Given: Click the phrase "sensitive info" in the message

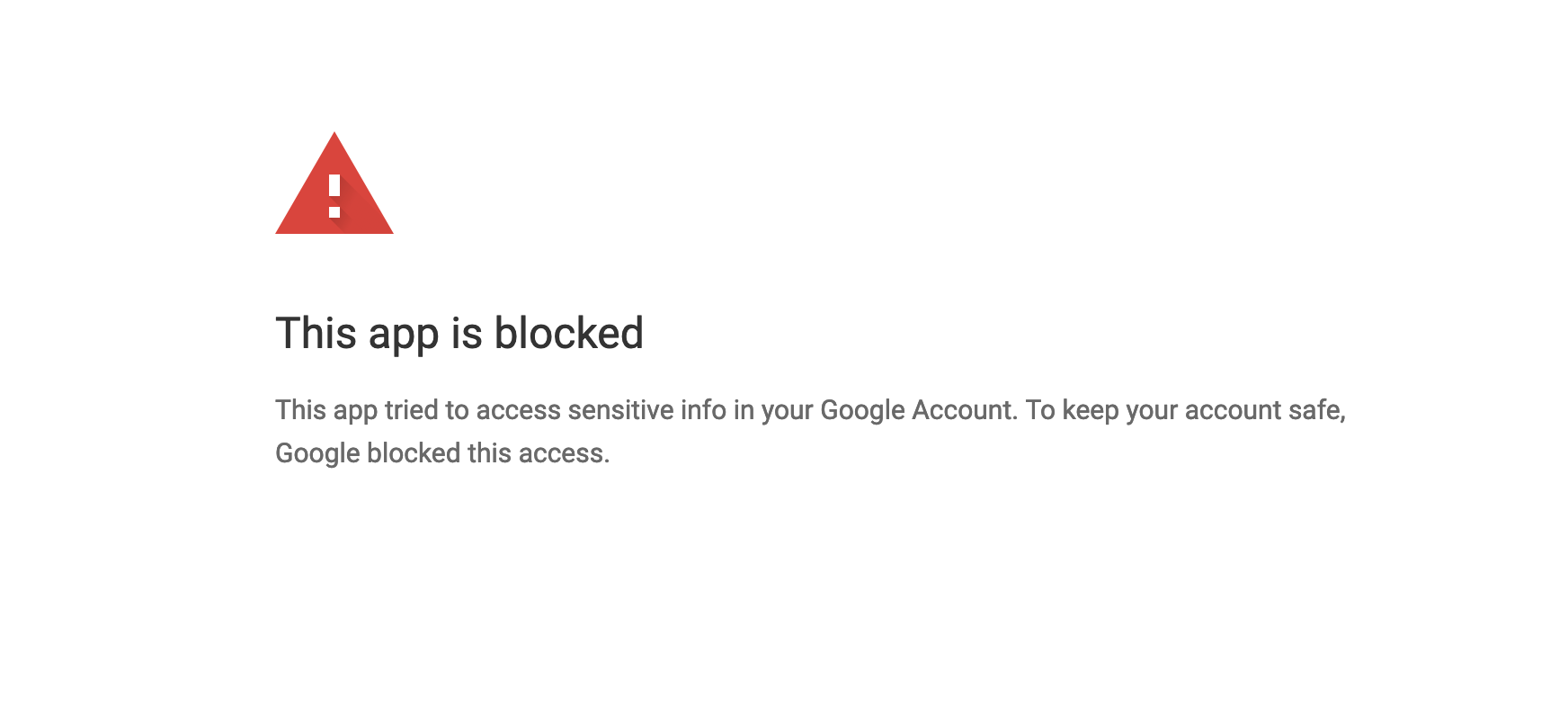Looking at the screenshot, I should [x=646, y=410].
